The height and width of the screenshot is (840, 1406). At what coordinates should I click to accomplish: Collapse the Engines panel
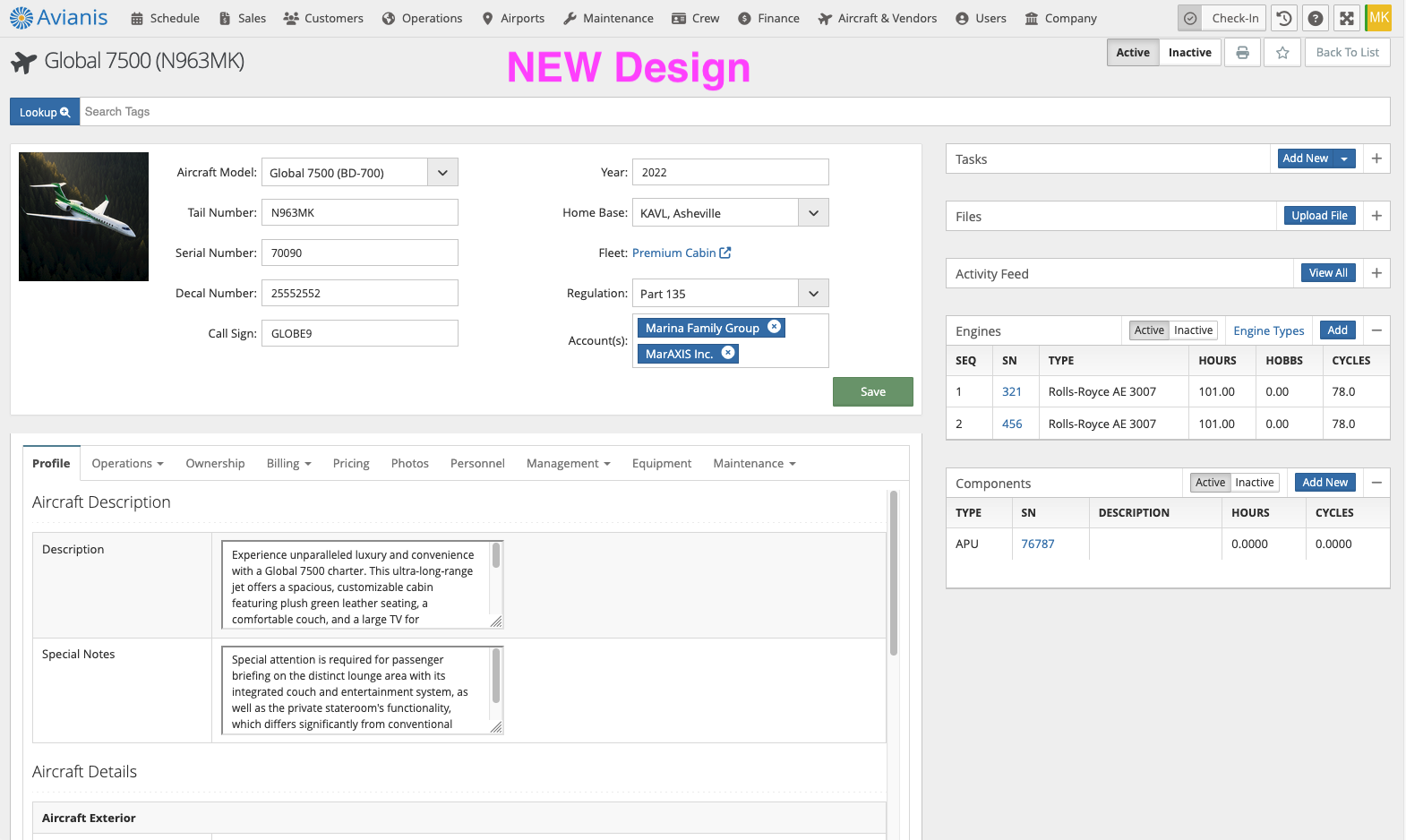click(1376, 330)
